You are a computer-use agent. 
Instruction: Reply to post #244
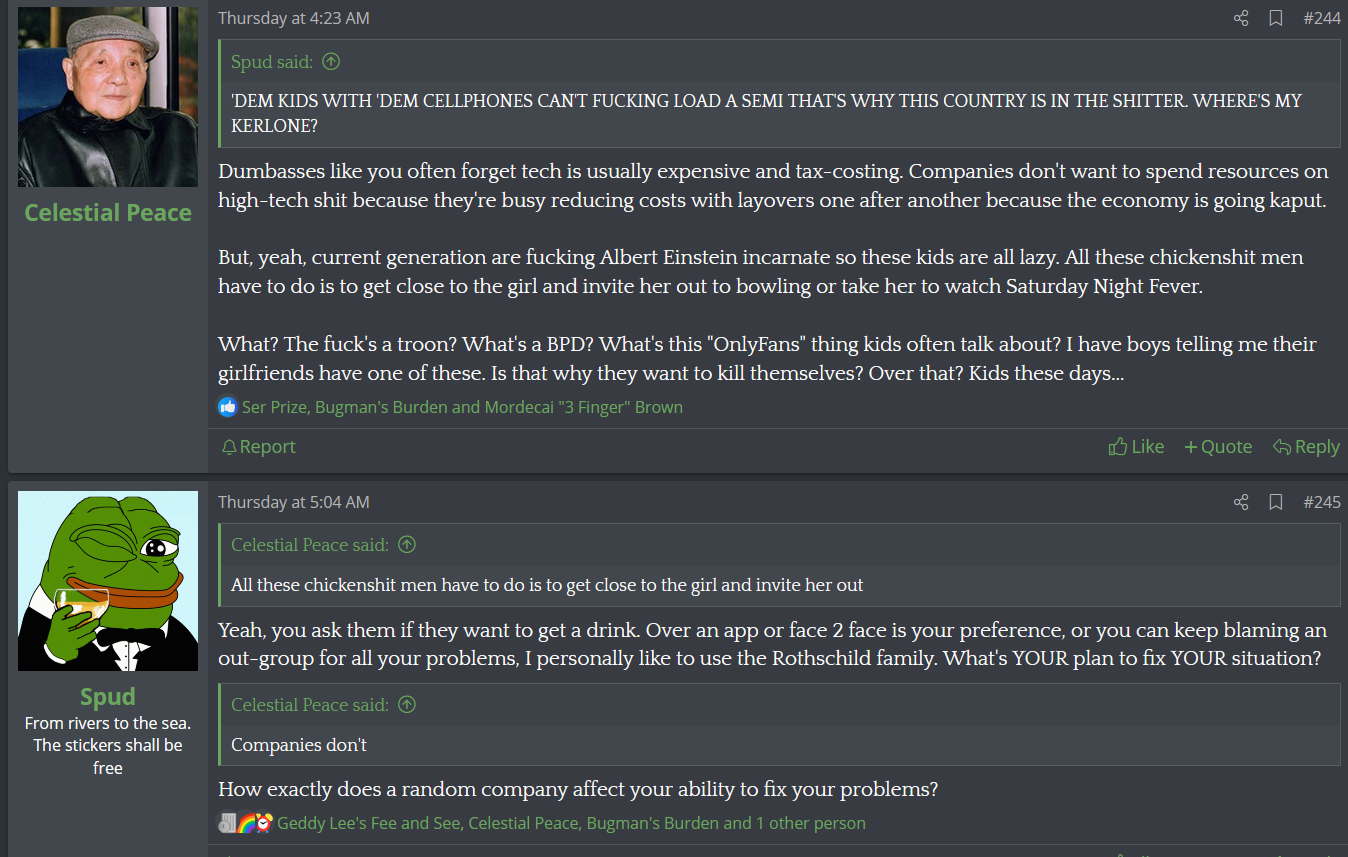pos(1306,447)
